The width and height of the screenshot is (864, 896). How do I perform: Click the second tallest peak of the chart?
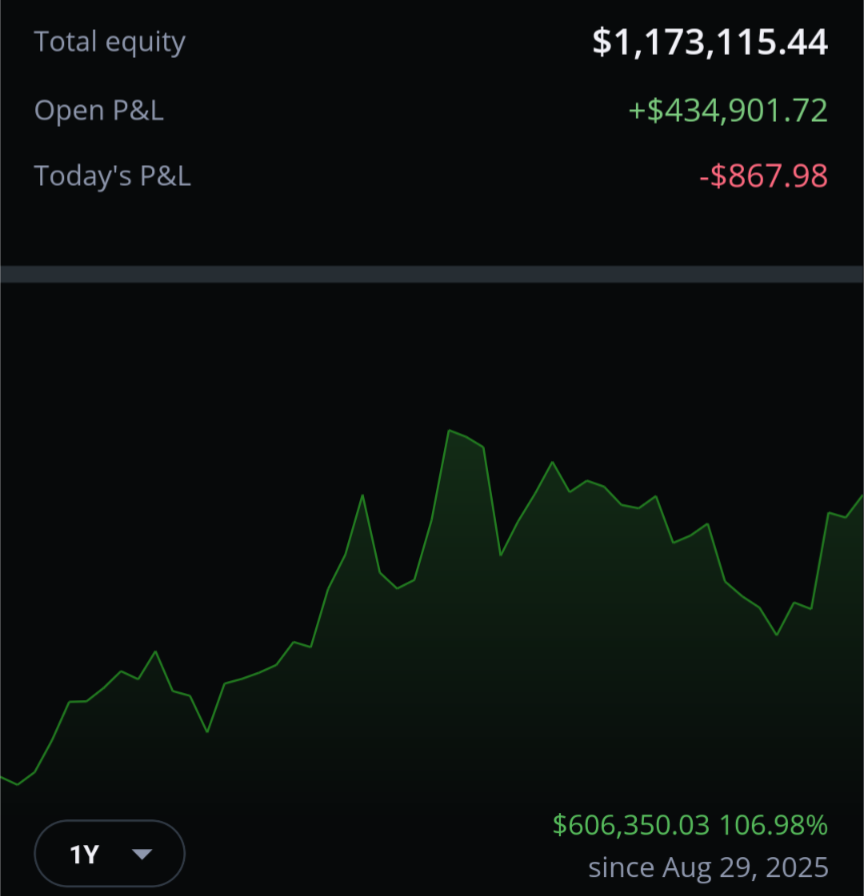point(553,462)
